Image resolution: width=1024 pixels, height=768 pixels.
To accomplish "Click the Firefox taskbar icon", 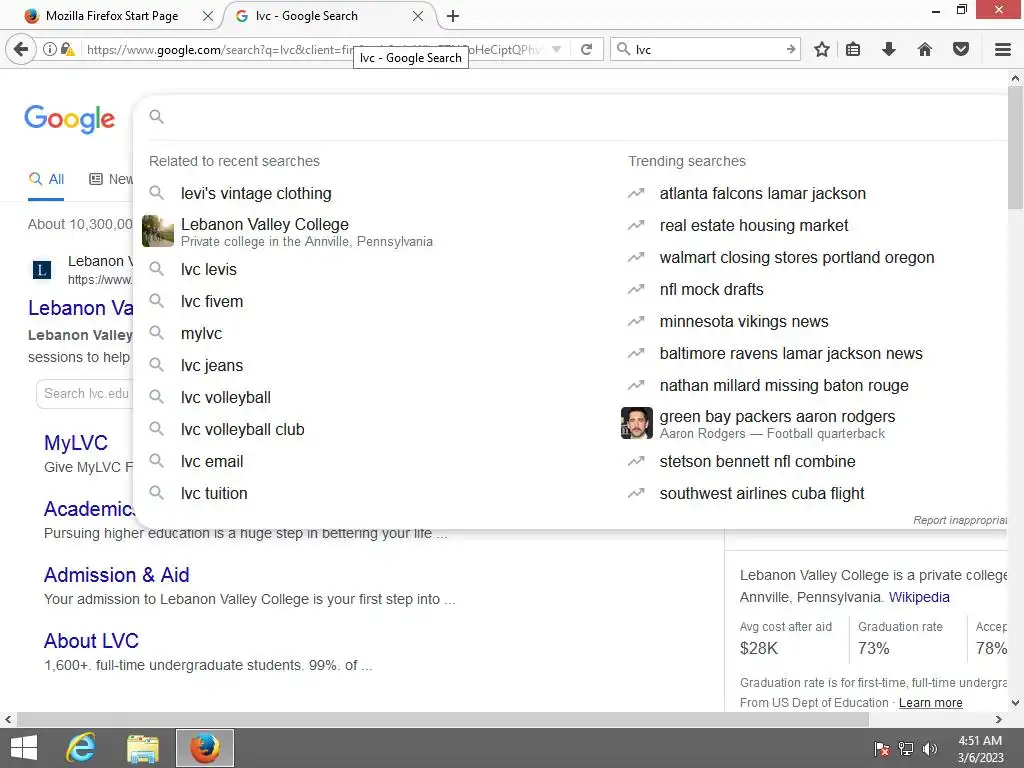I will point(204,748).
